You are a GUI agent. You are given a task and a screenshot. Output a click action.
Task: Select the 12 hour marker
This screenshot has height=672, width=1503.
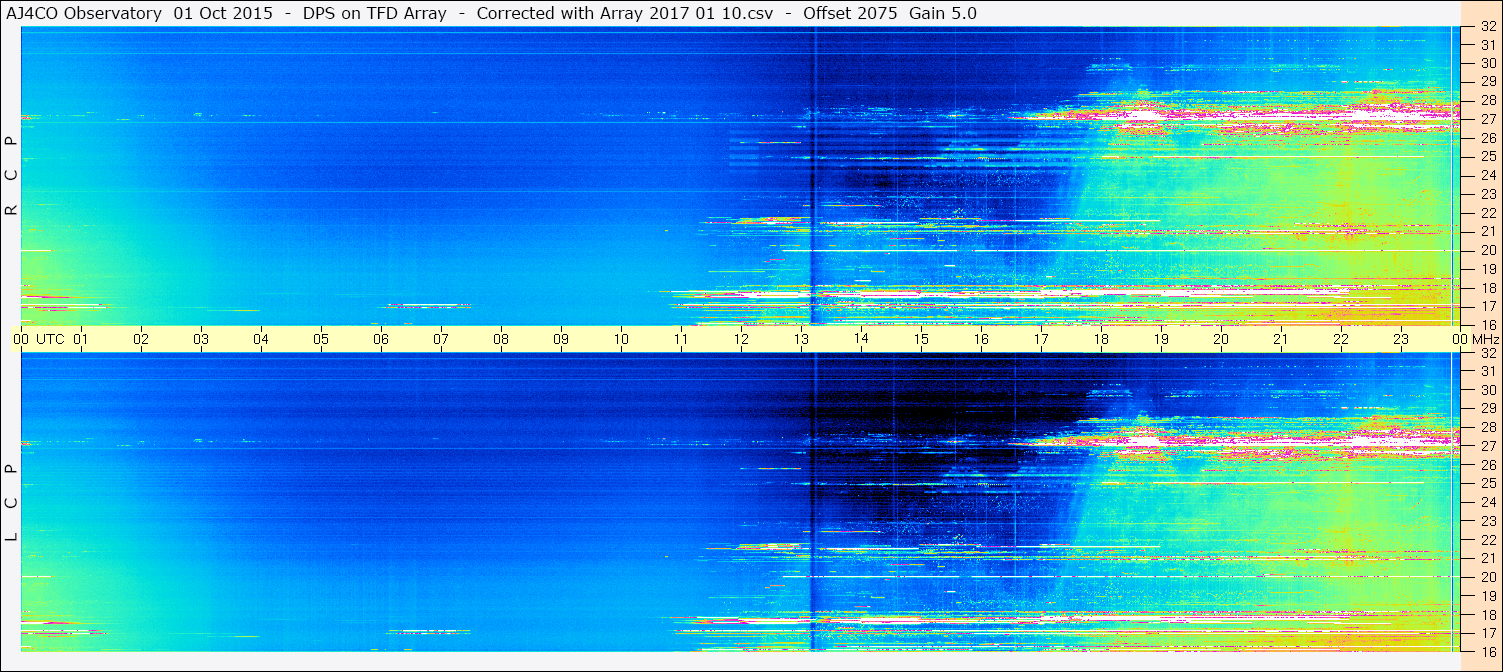coord(741,339)
